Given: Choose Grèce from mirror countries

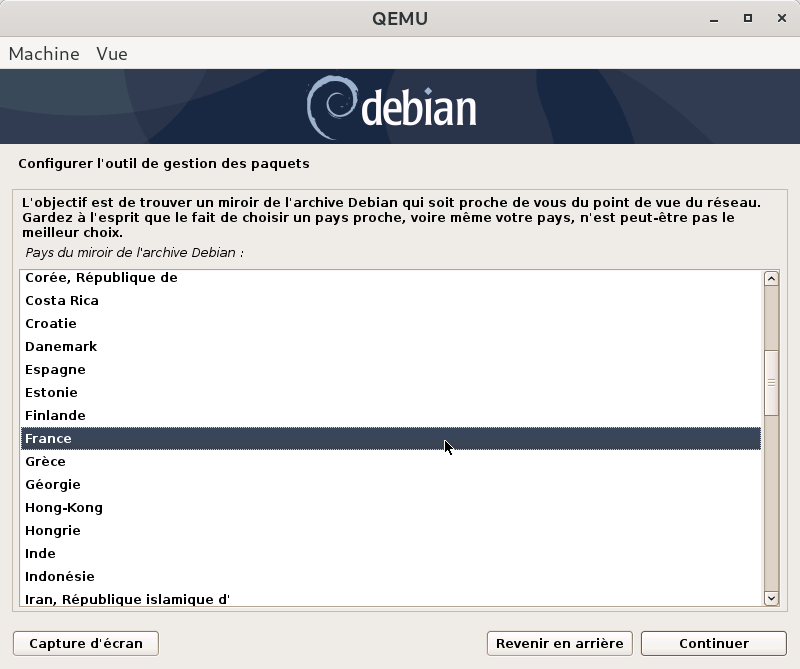Looking at the screenshot, I should [45, 462].
